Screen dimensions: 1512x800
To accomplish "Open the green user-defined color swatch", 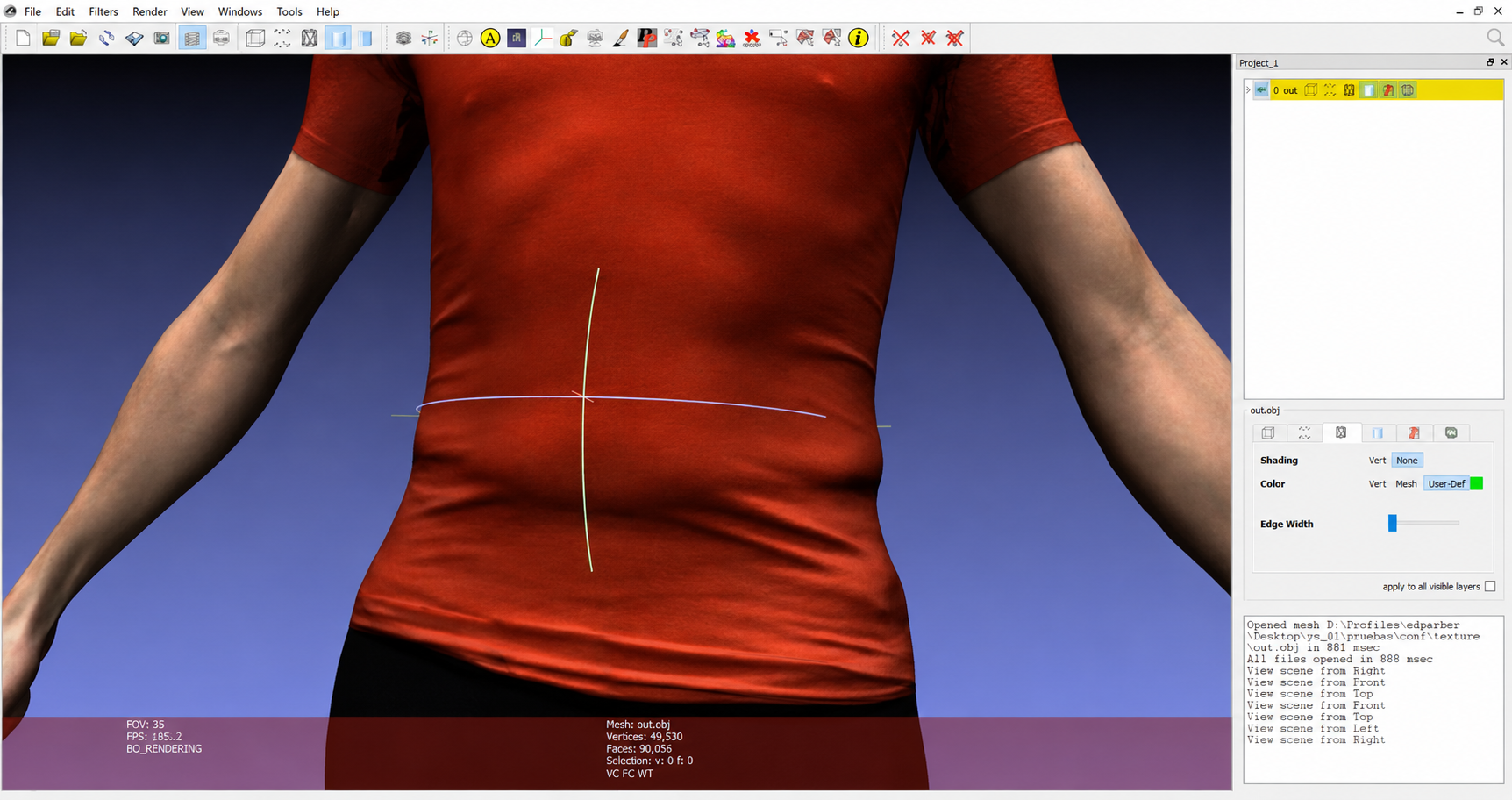I will [1477, 484].
